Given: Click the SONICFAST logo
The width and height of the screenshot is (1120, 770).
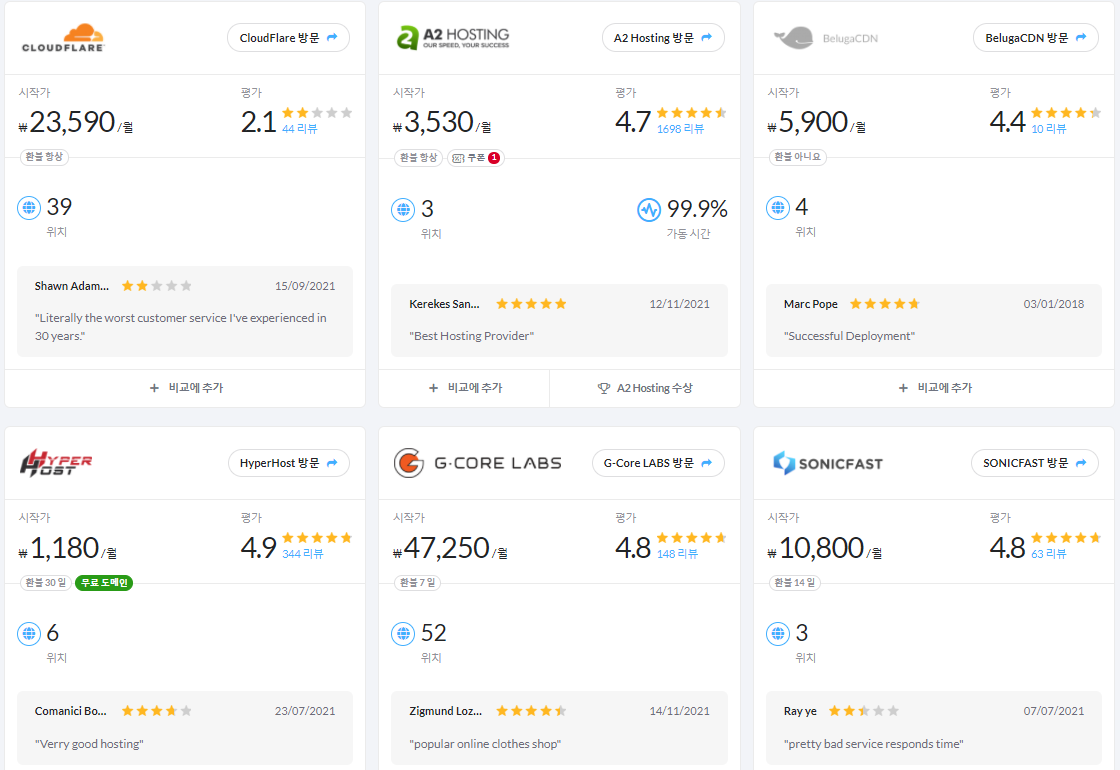Looking at the screenshot, I should pos(828,463).
